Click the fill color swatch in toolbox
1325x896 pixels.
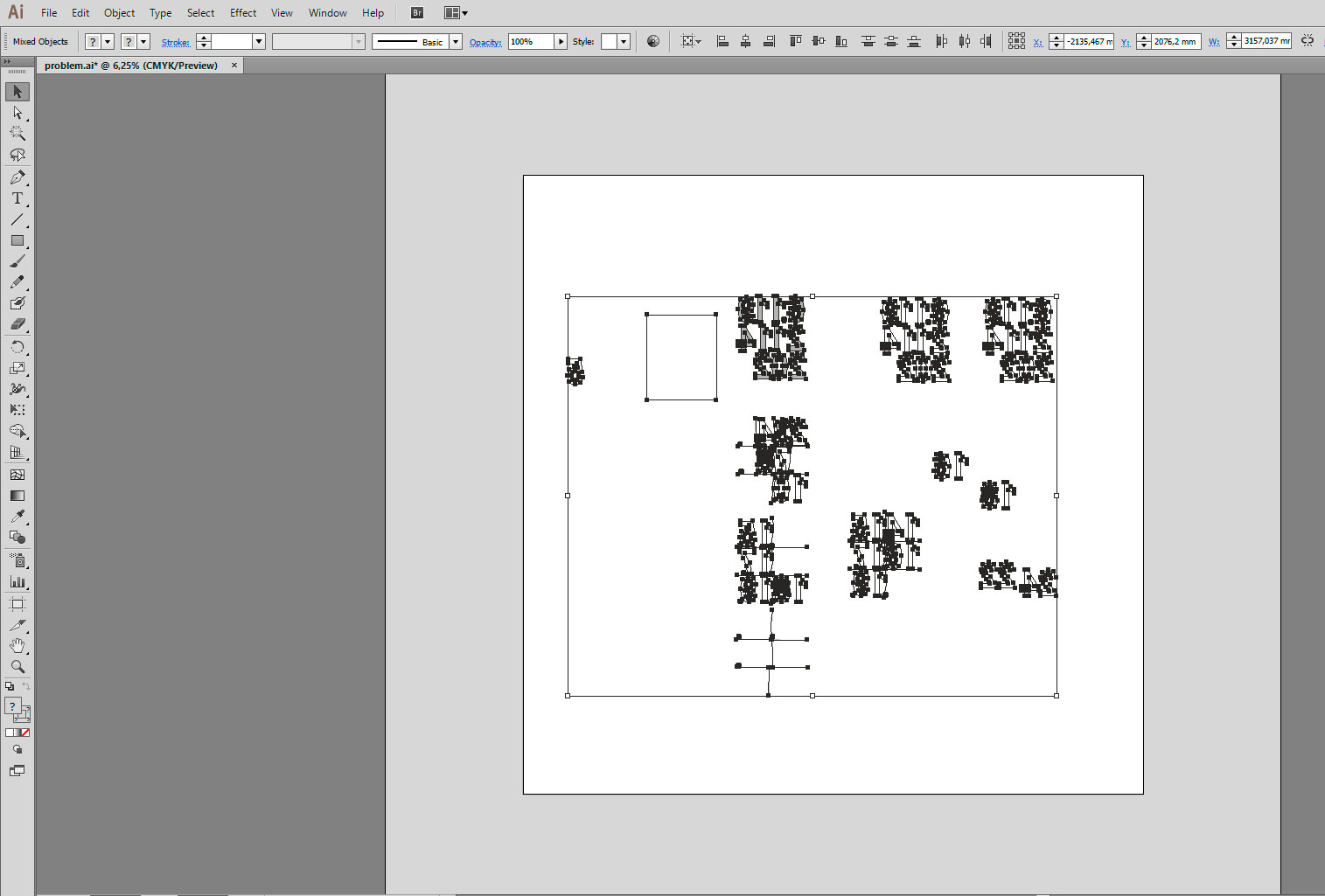12,706
